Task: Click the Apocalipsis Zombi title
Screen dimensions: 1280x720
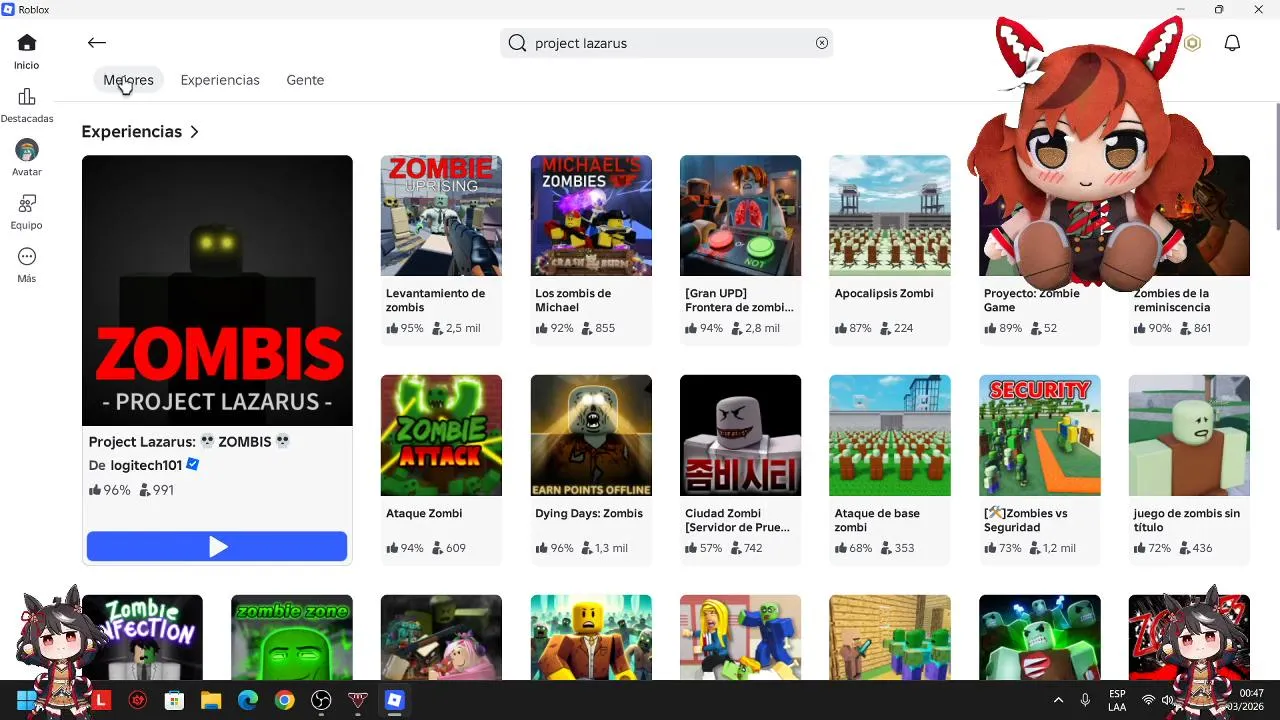Action: tap(884, 293)
